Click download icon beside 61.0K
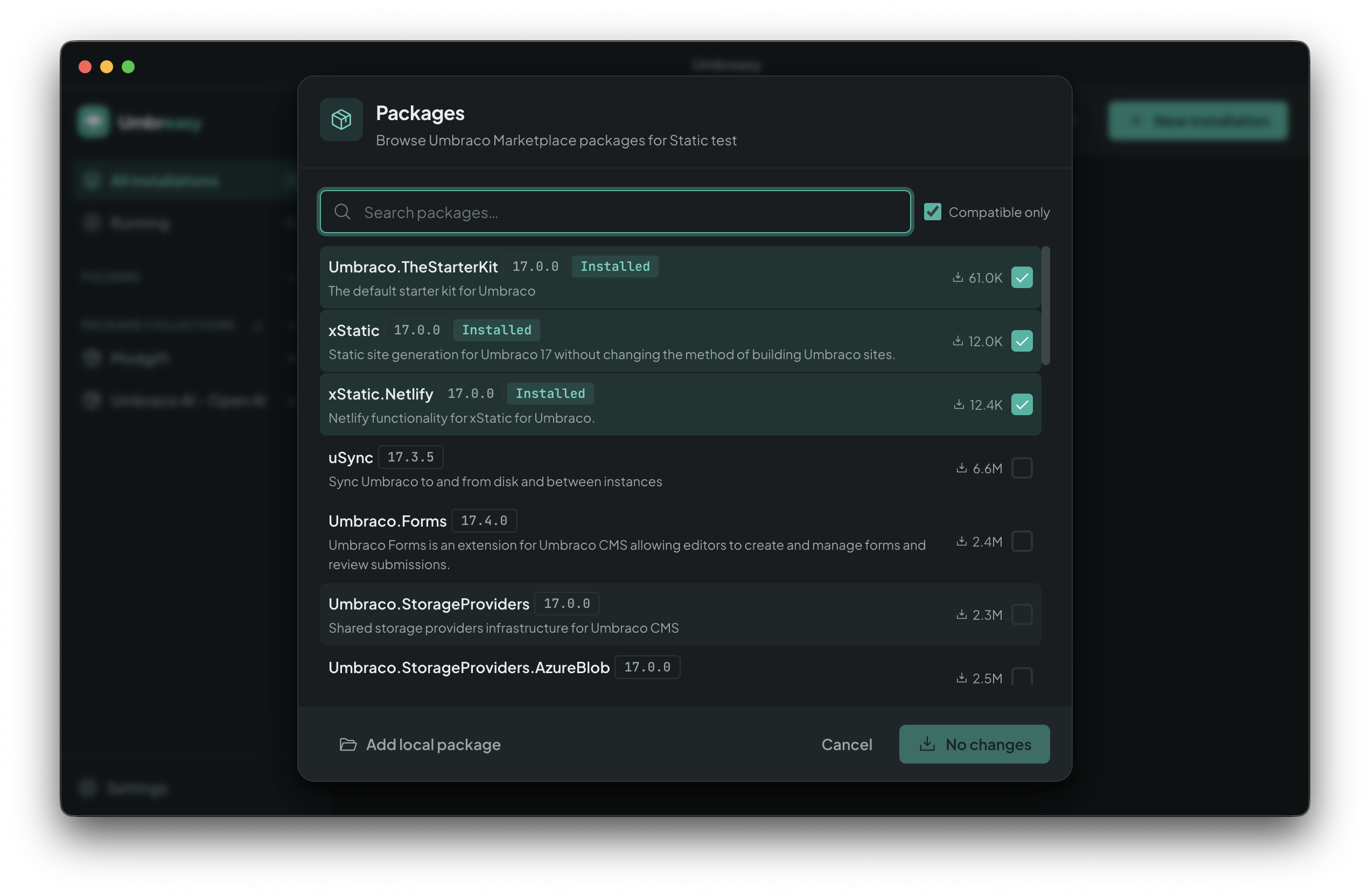The height and width of the screenshot is (896, 1370). tap(958, 277)
